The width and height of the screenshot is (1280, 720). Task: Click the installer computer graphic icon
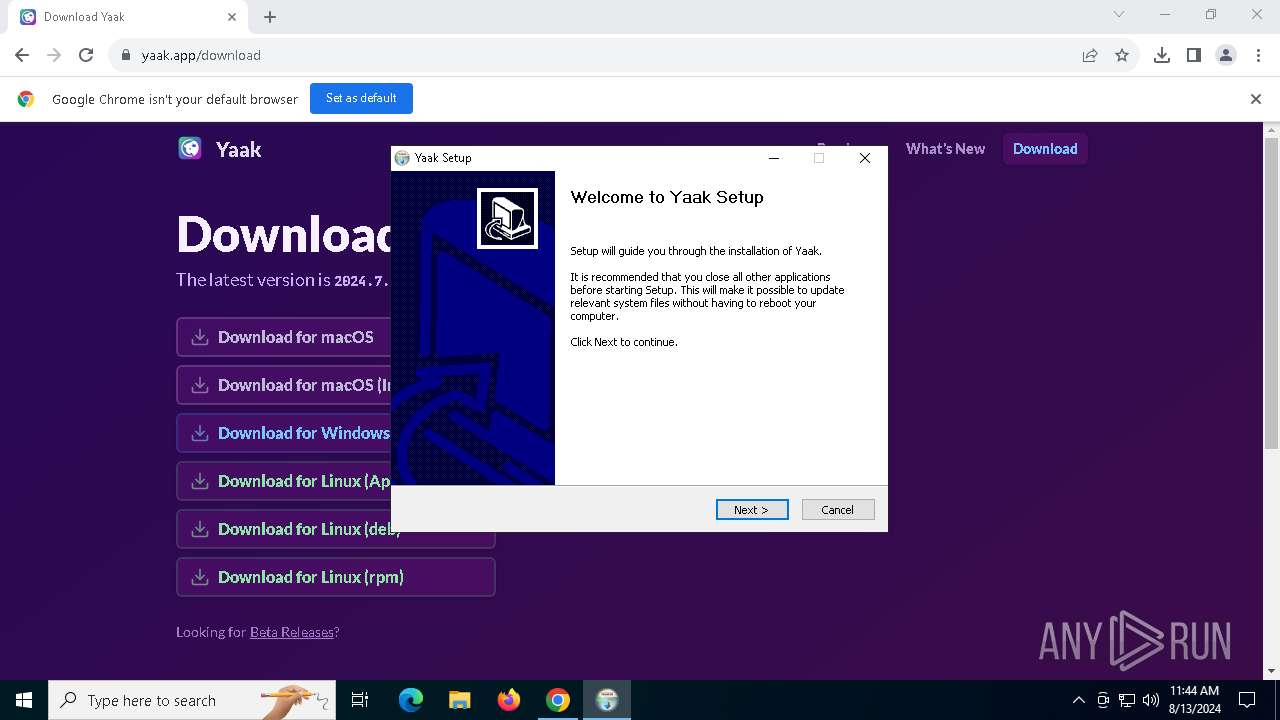508,218
